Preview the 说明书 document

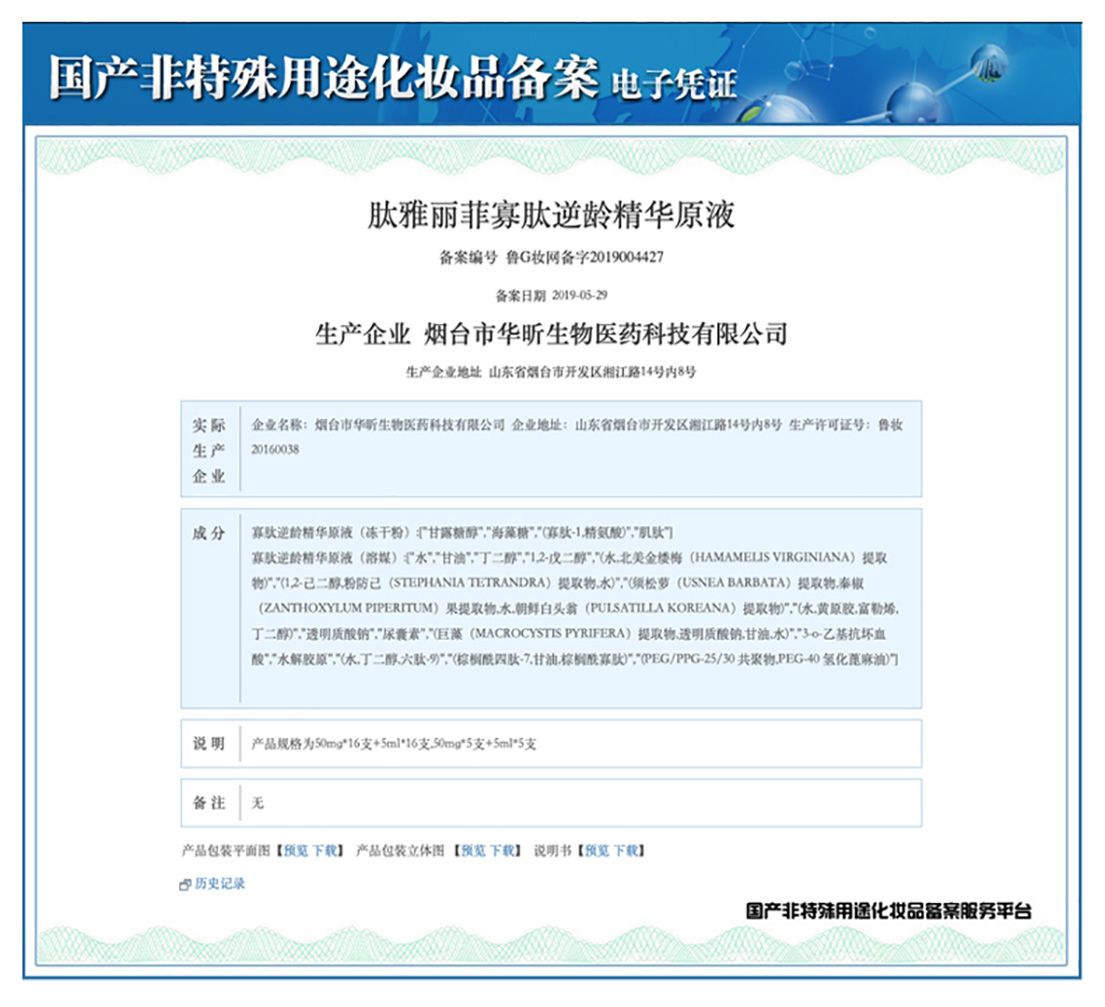click(x=597, y=851)
